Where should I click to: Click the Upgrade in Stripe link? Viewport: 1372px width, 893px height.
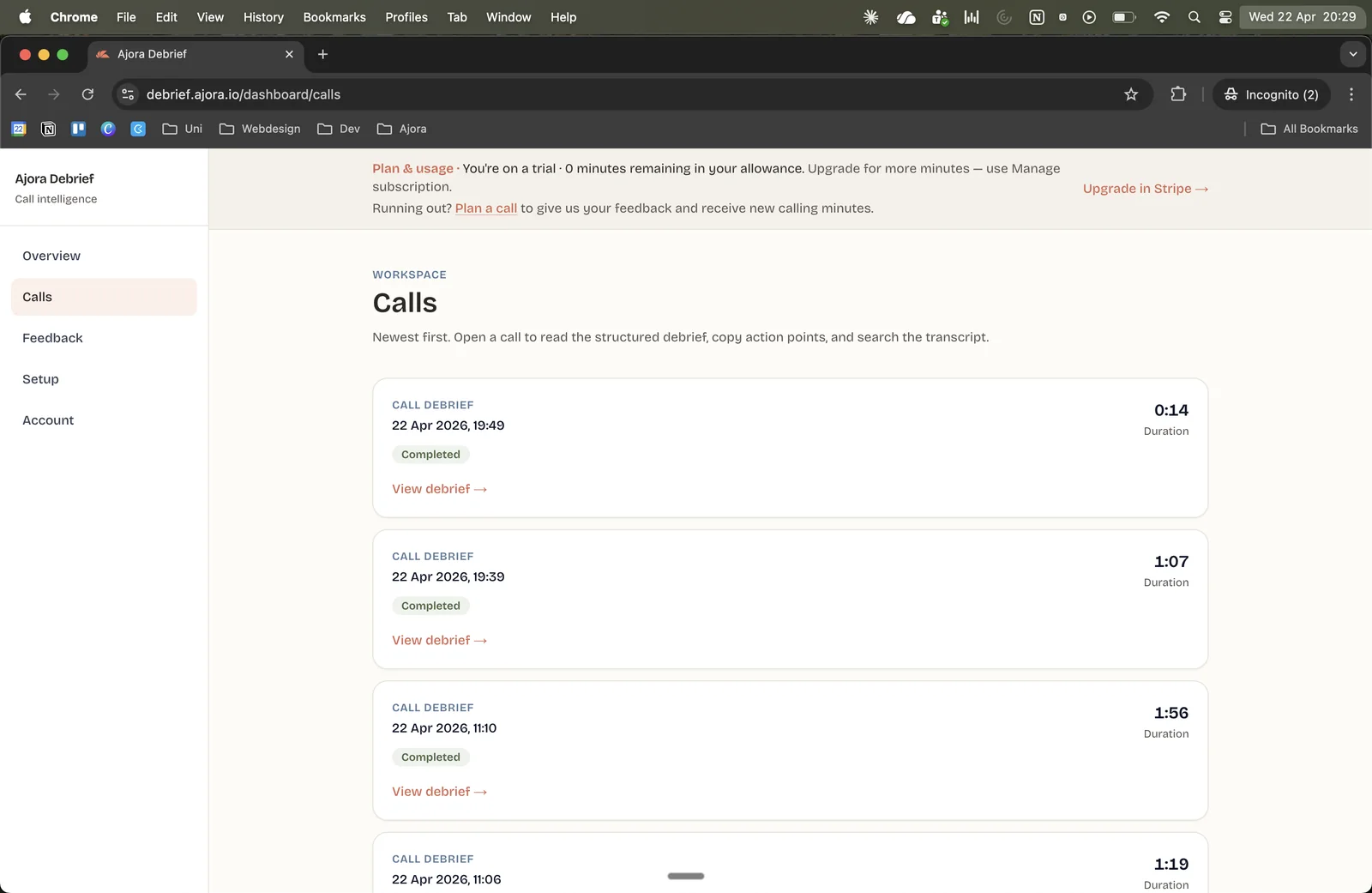[1146, 189]
